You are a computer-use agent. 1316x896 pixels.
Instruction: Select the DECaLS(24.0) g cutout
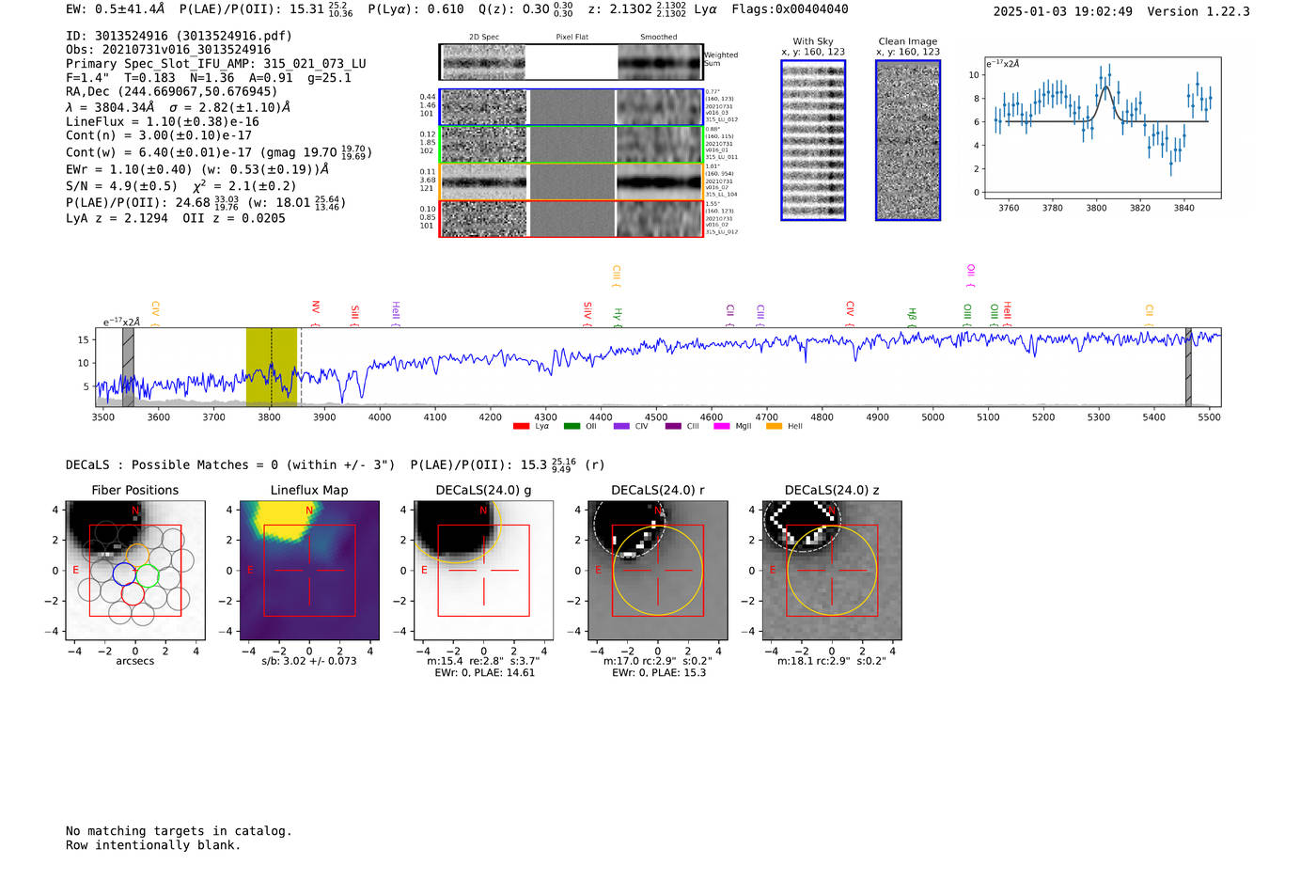484,571
